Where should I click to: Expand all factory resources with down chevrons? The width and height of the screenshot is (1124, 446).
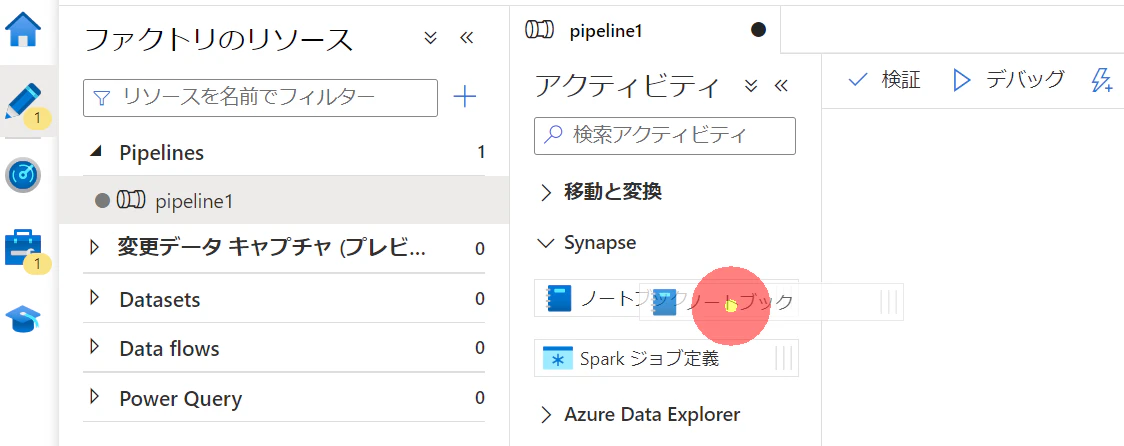430,38
